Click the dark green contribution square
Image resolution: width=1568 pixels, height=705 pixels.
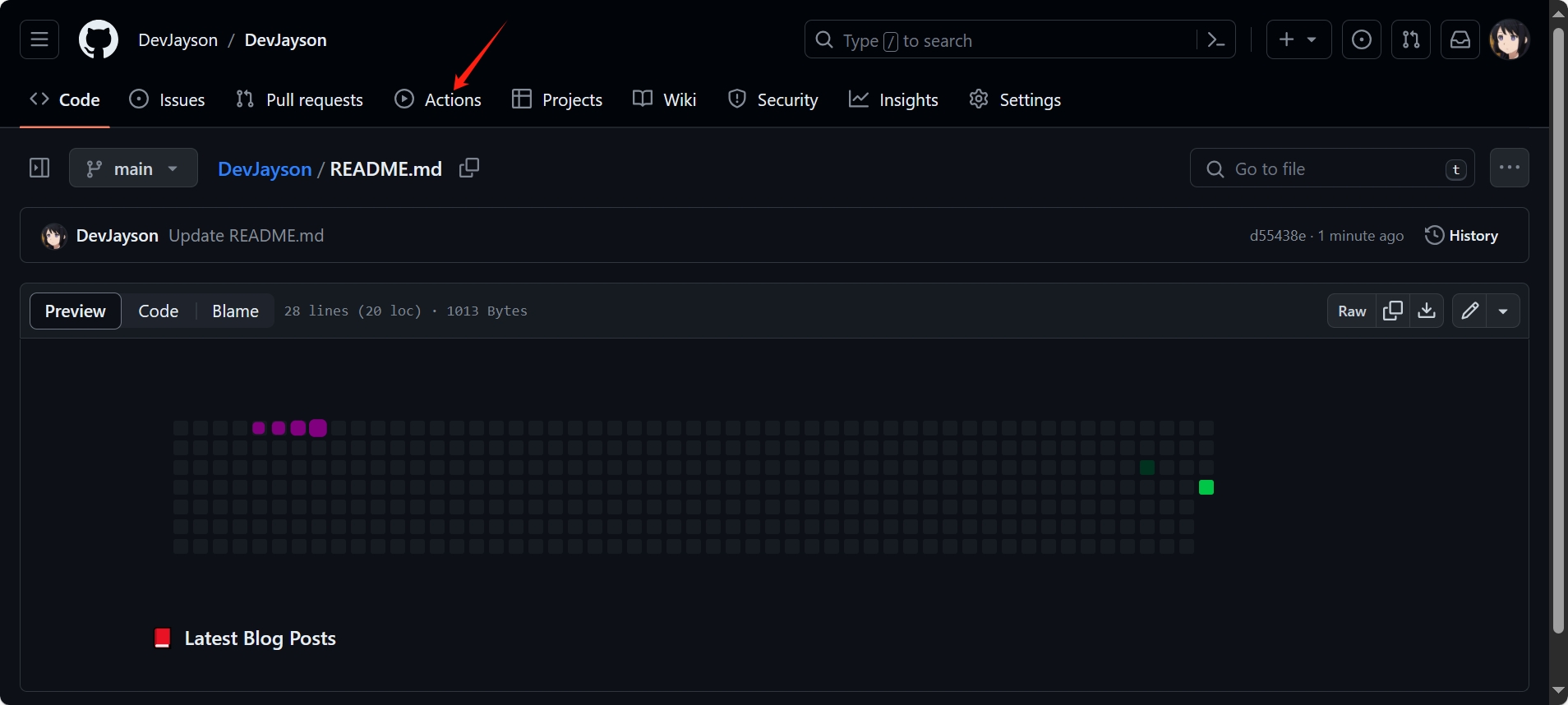coord(1147,468)
